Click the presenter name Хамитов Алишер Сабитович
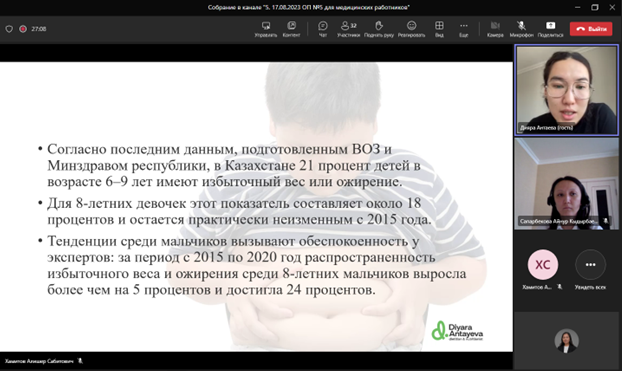 coord(39,361)
